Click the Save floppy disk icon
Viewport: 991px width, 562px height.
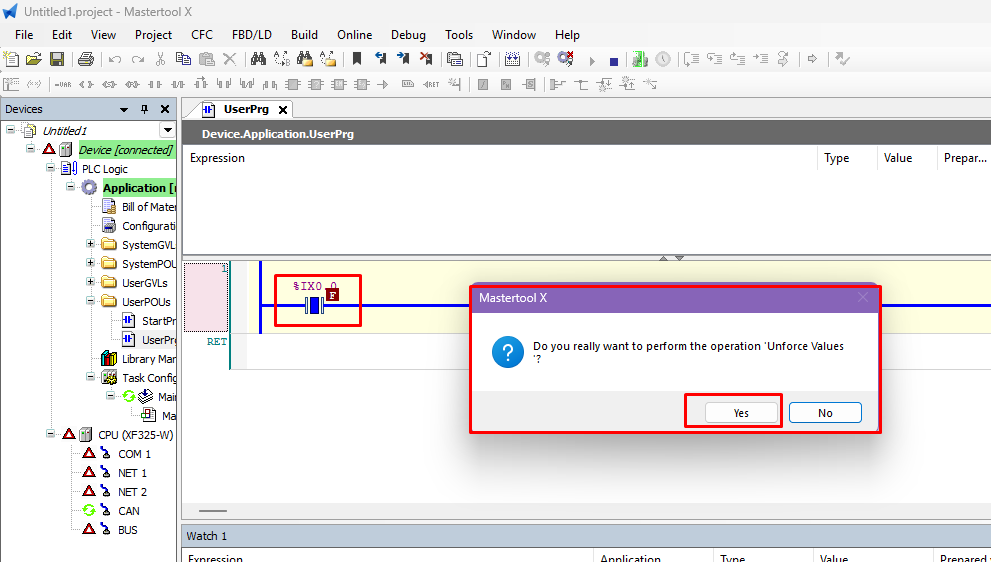point(57,60)
